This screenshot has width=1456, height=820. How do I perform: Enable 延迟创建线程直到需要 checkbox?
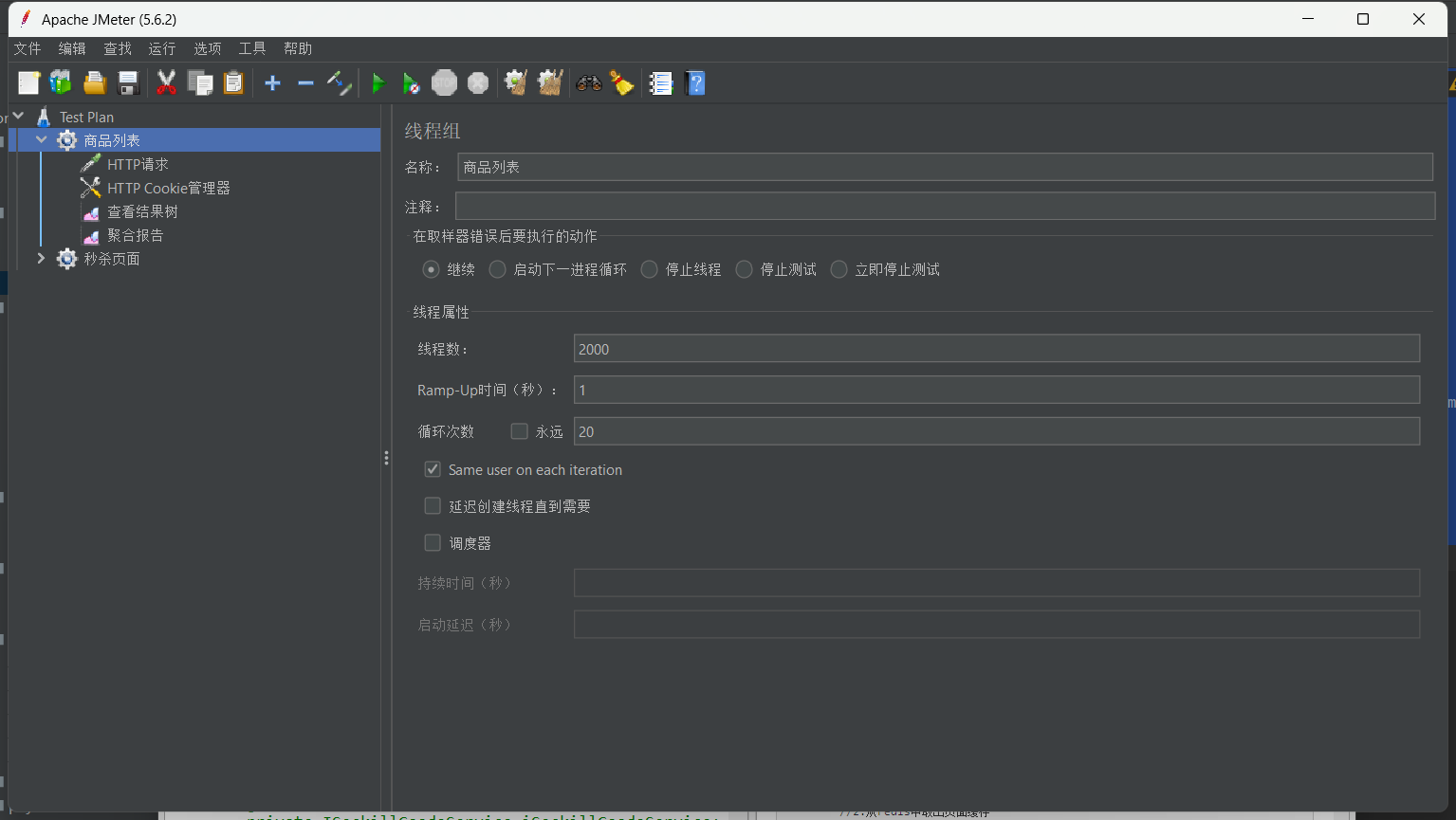tap(433, 506)
